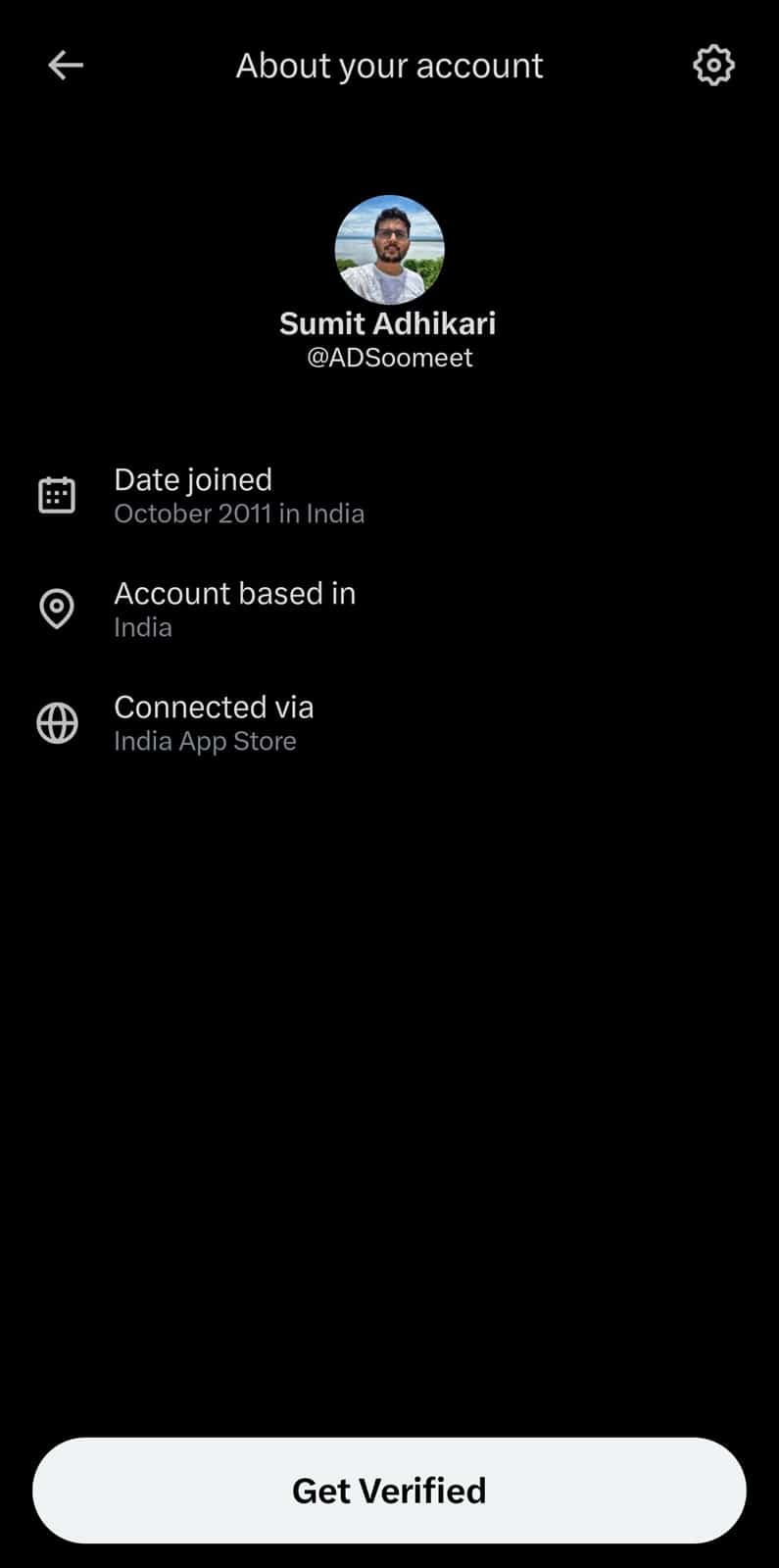Open the Connected via row
Image resolution: width=779 pixels, height=1568 pixels.
(x=389, y=723)
